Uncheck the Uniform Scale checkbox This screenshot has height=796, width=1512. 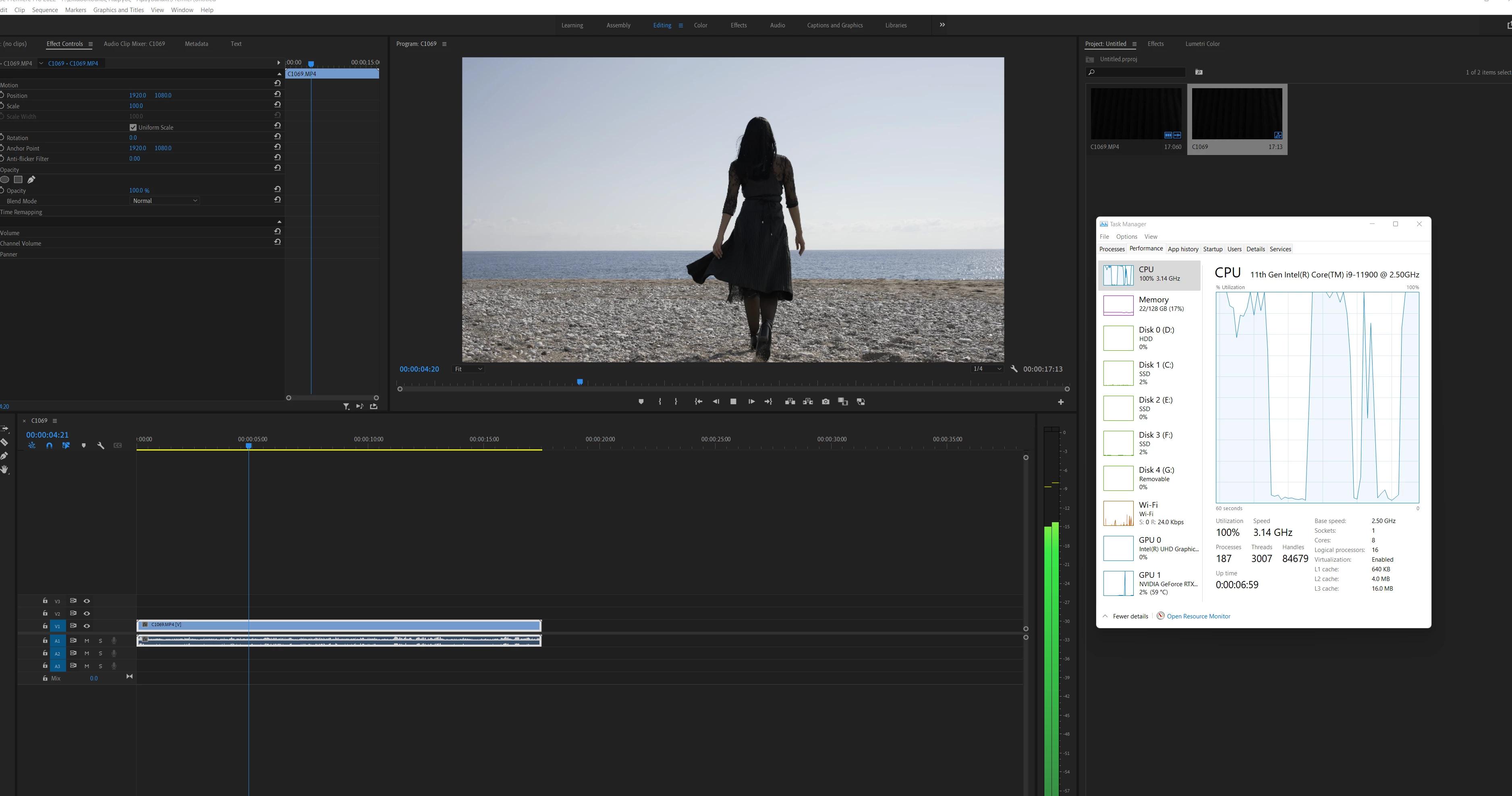[x=133, y=127]
